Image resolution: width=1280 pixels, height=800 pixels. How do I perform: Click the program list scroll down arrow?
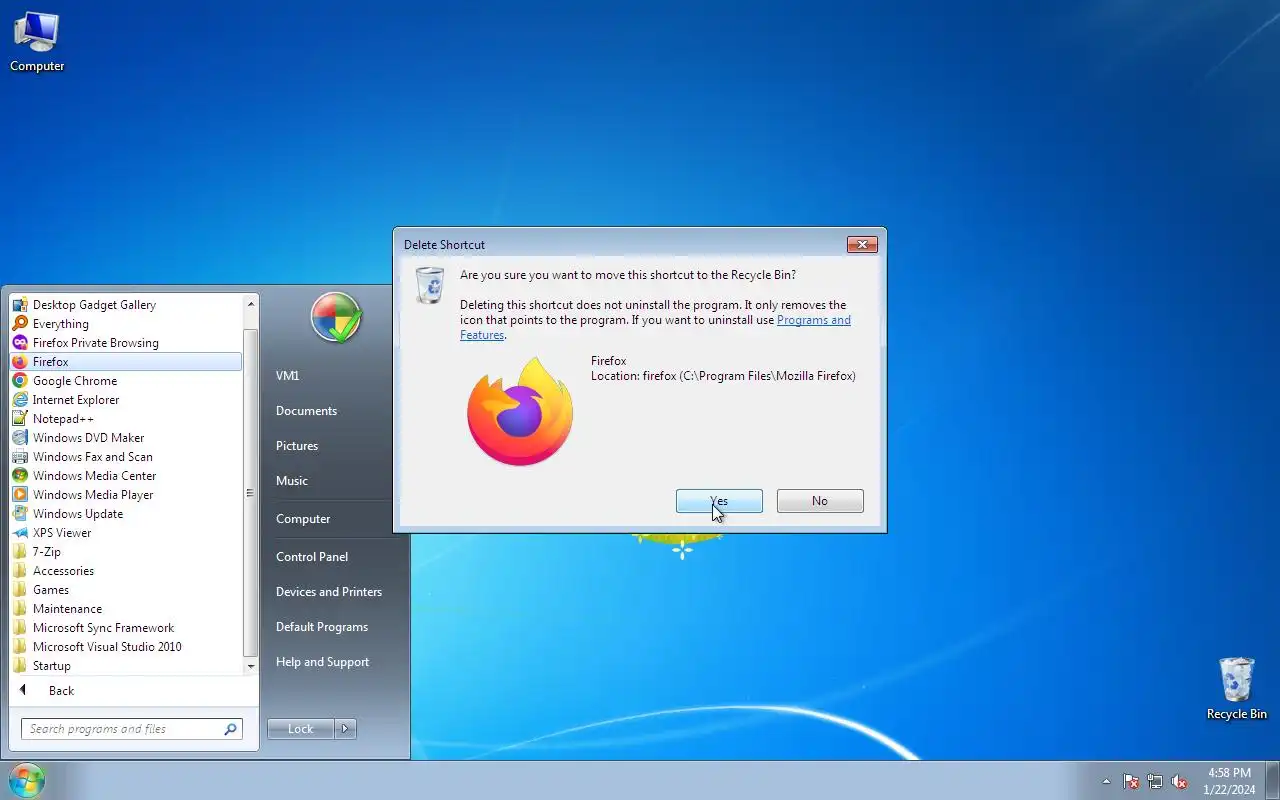(x=251, y=666)
